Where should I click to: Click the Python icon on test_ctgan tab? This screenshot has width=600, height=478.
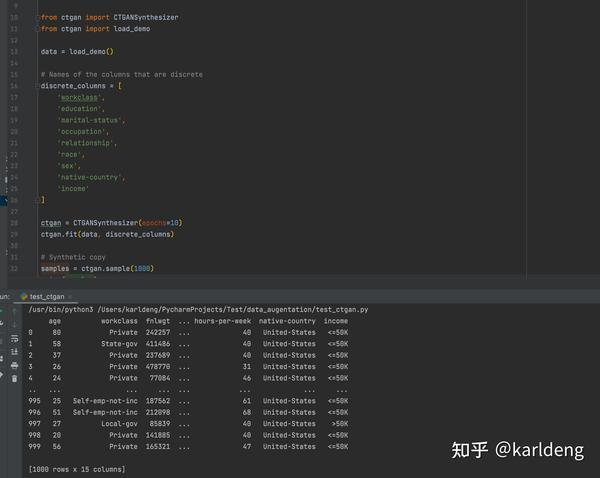click(24, 297)
